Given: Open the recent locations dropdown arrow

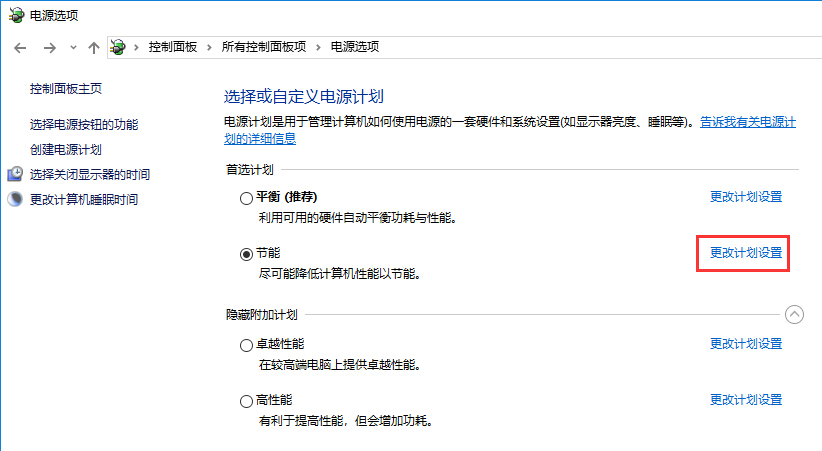Looking at the screenshot, I should [x=73, y=48].
